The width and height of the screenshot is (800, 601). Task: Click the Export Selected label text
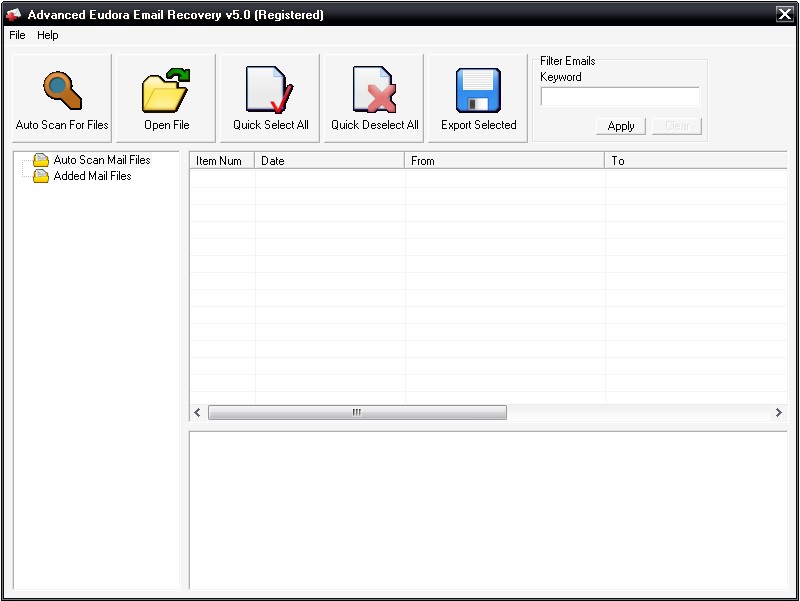pyautogui.click(x=479, y=125)
